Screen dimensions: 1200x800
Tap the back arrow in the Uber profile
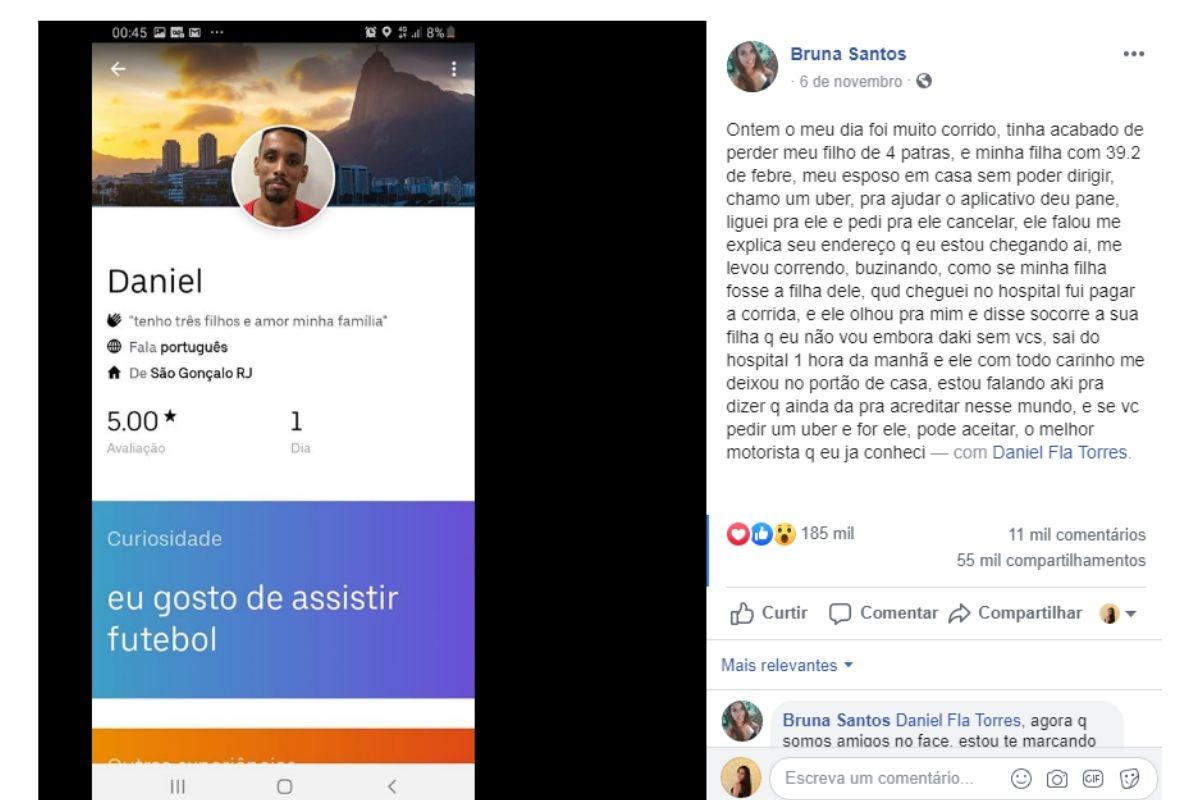[x=118, y=69]
